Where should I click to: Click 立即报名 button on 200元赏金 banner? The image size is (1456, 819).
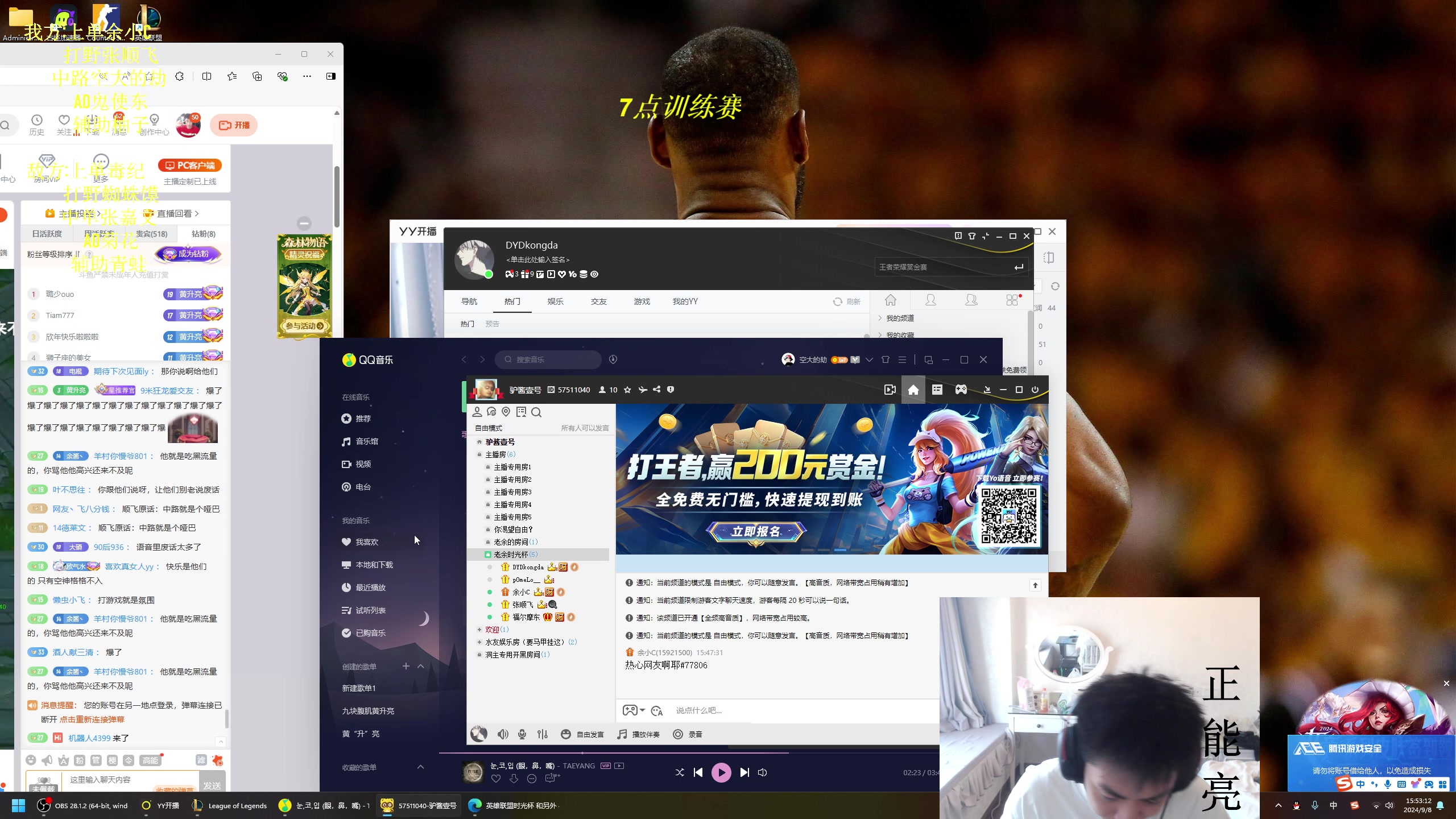(755, 530)
